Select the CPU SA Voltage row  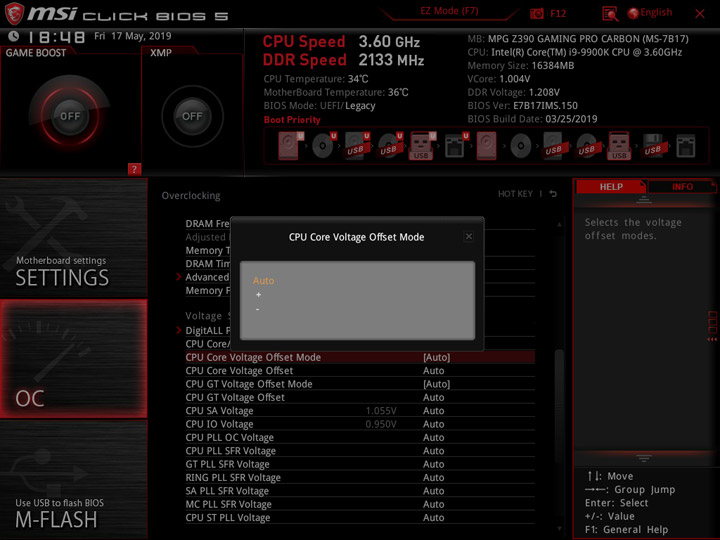pyautogui.click(x=360, y=411)
